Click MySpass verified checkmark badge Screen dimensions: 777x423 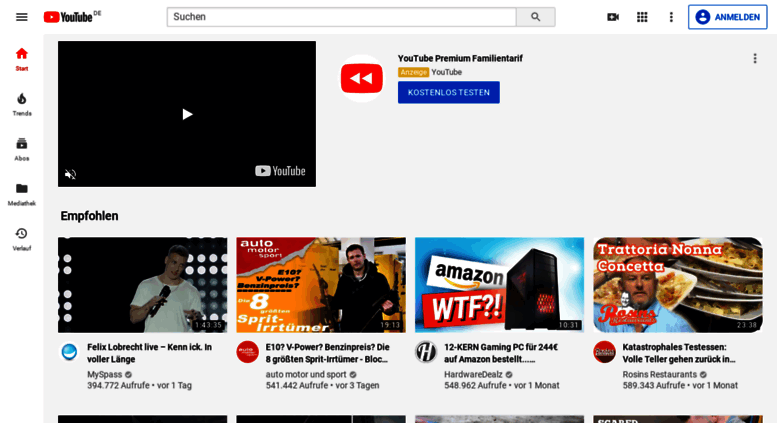pos(128,375)
